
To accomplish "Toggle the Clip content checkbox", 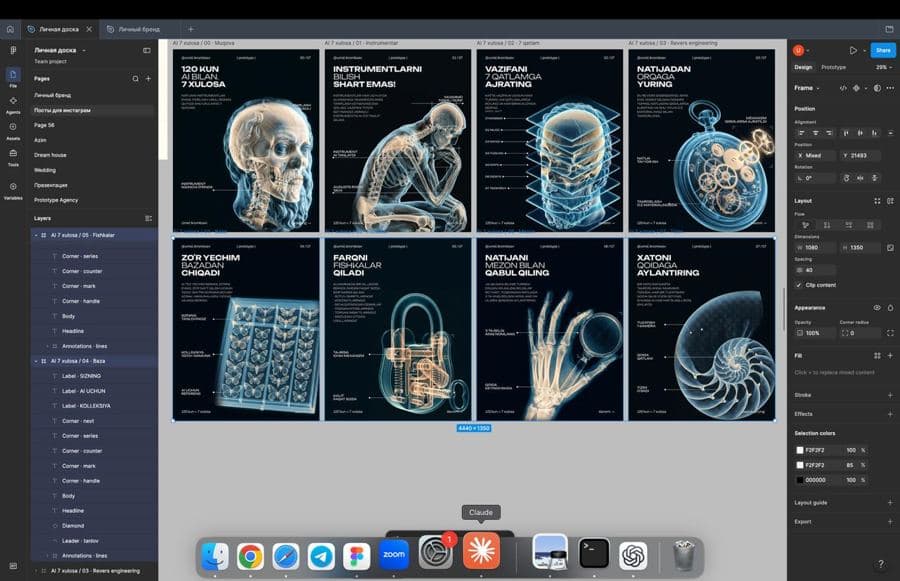I will click(x=798, y=285).
